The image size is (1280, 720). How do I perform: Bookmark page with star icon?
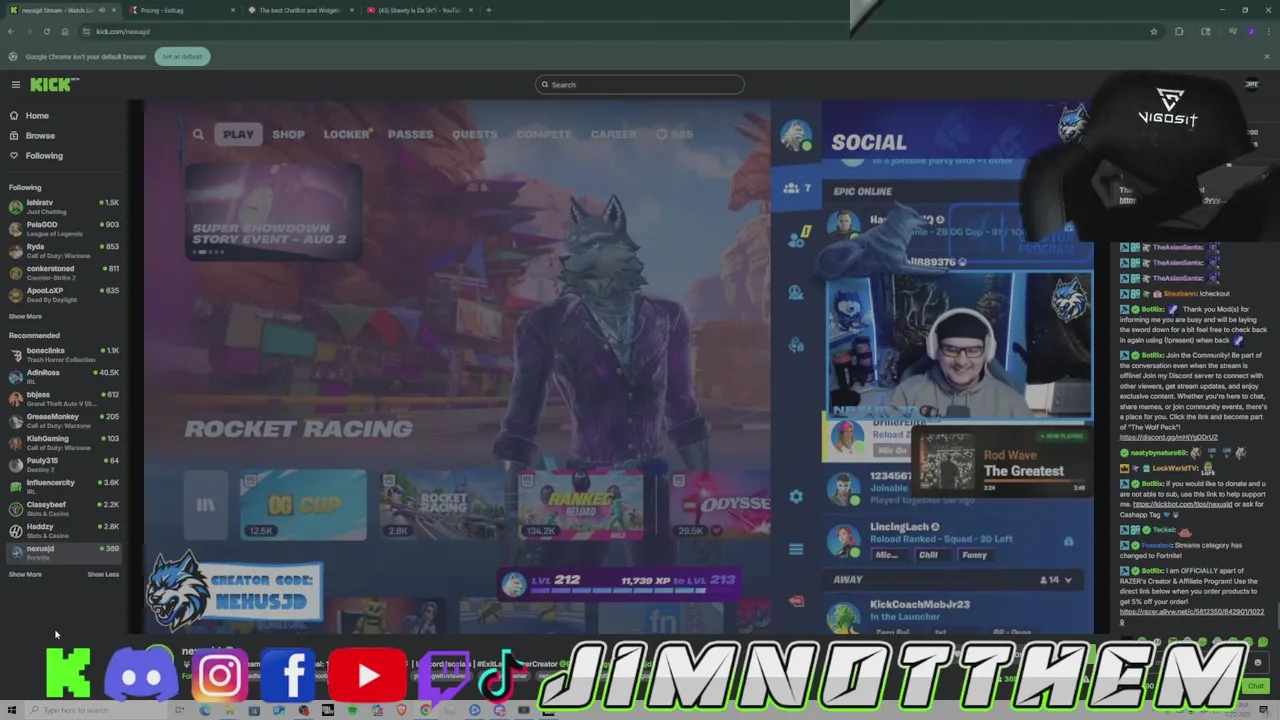[1154, 32]
